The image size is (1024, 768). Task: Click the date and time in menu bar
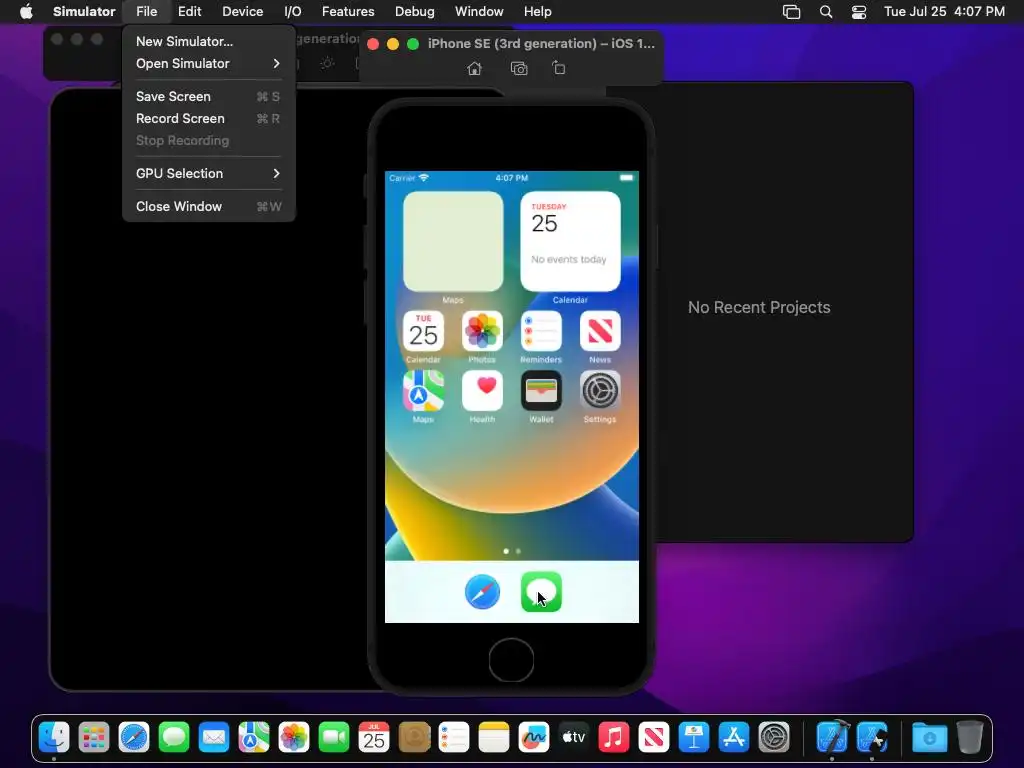944,11
